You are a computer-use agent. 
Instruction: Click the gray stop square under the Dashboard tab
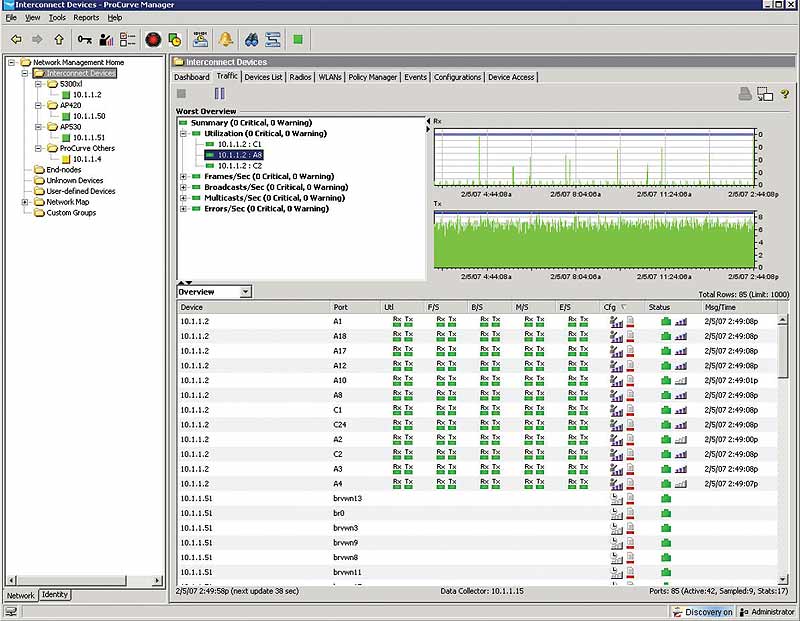coord(182,94)
